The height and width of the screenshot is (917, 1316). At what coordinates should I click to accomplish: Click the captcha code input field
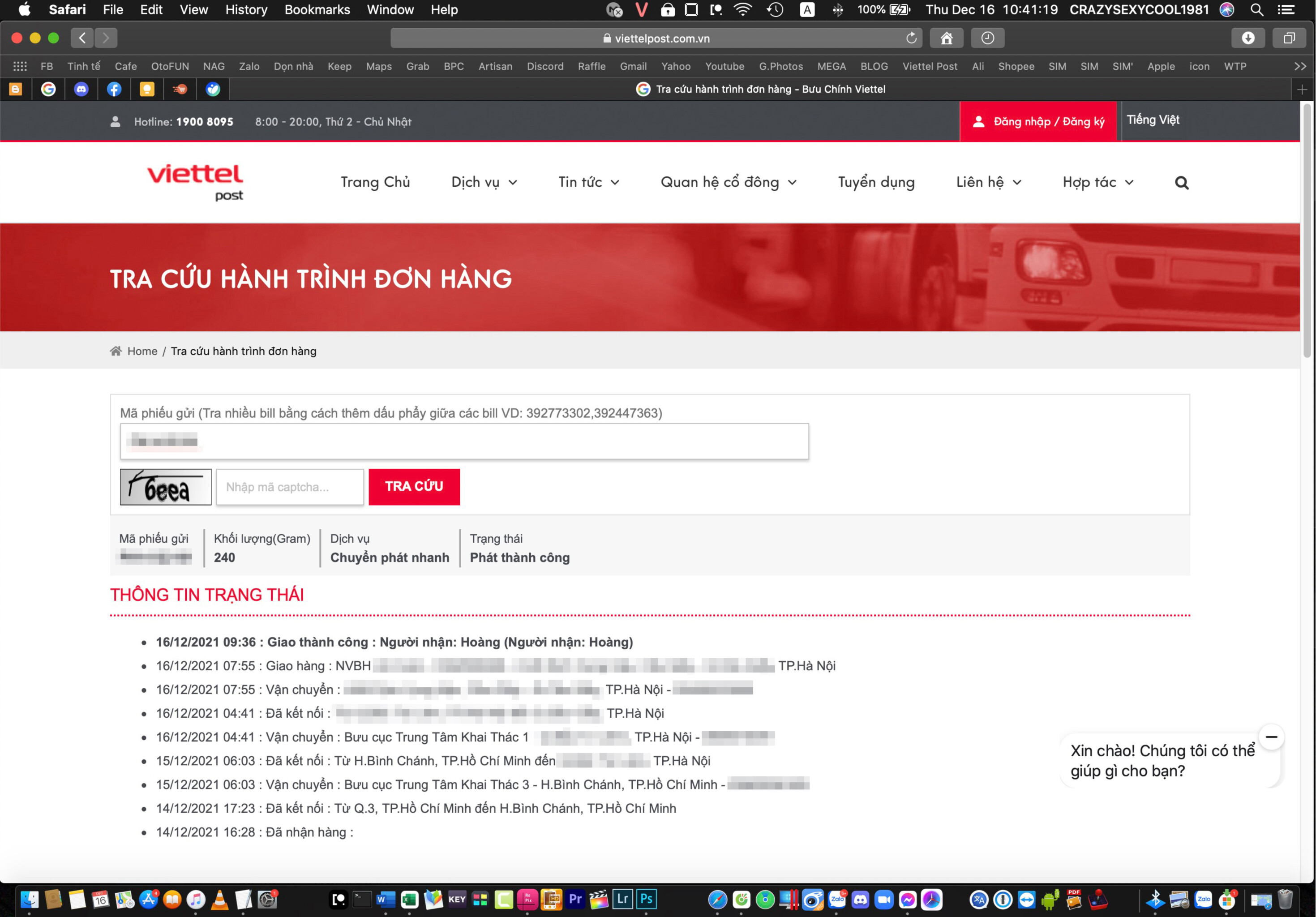pos(290,487)
